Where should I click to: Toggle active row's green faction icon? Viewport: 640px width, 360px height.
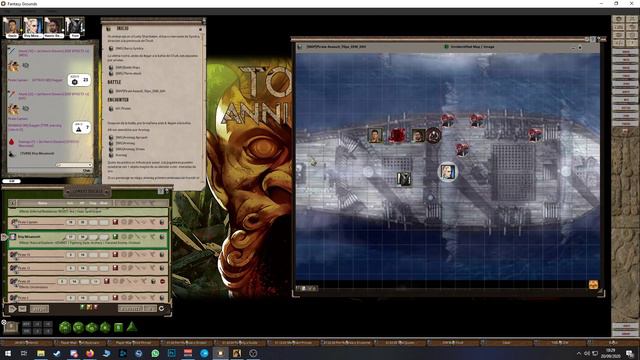pyautogui.click(x=115, y=237)
